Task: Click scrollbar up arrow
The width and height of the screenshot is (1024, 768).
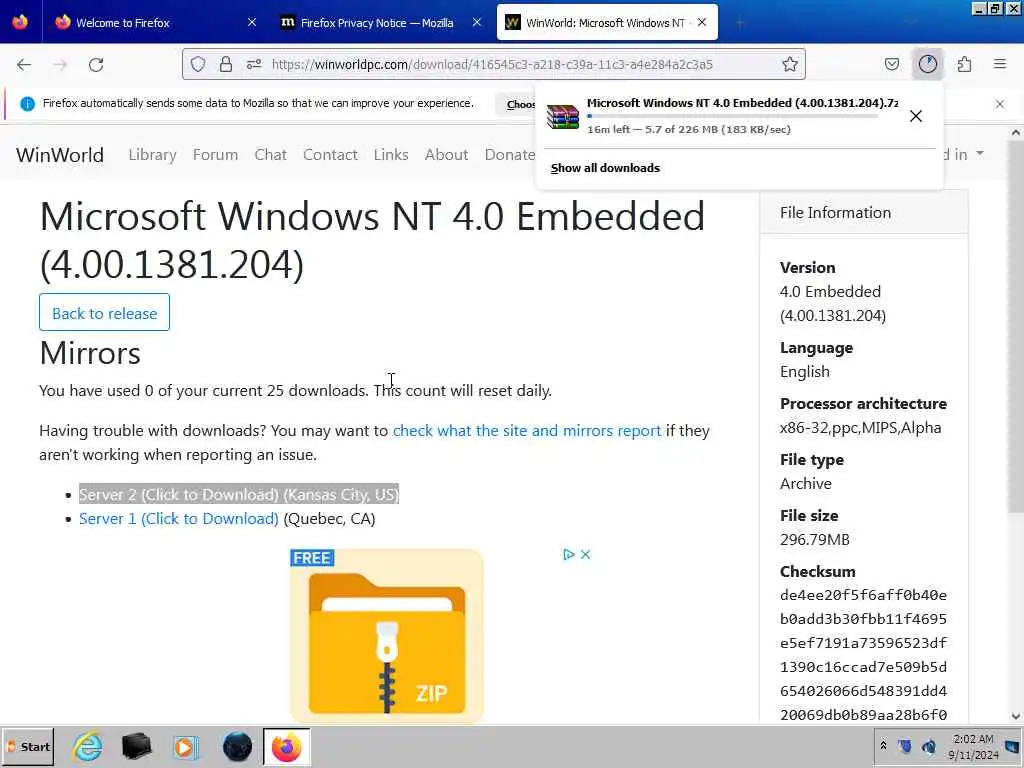Action: pyautogui.click(x=1016, y=133)
